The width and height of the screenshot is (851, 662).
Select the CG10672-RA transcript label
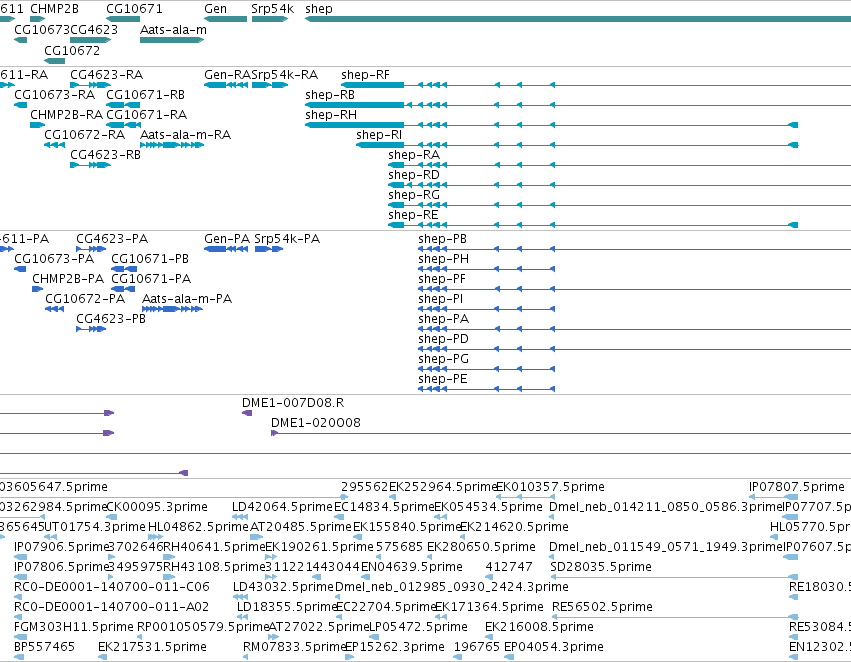coord(84,135)
